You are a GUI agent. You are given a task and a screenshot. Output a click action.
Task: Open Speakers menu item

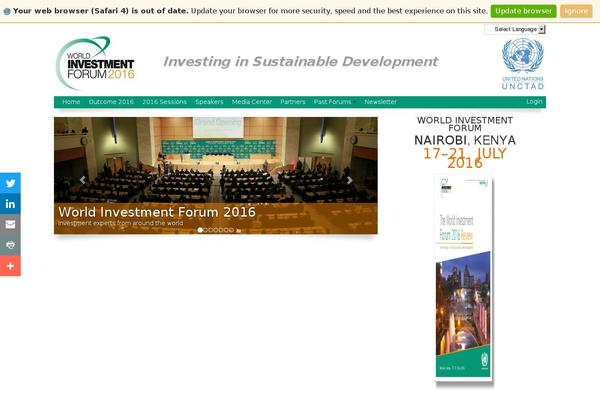[x=209, y=102]
